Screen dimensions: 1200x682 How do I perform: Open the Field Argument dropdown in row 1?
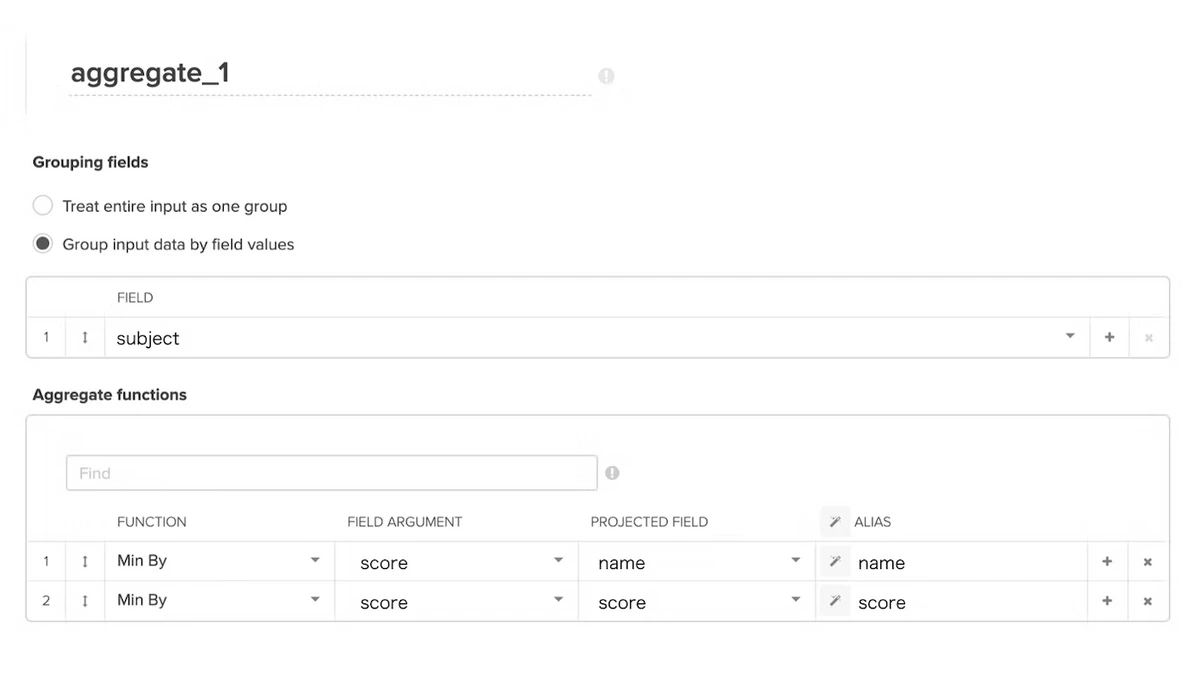tap(457, 562)
